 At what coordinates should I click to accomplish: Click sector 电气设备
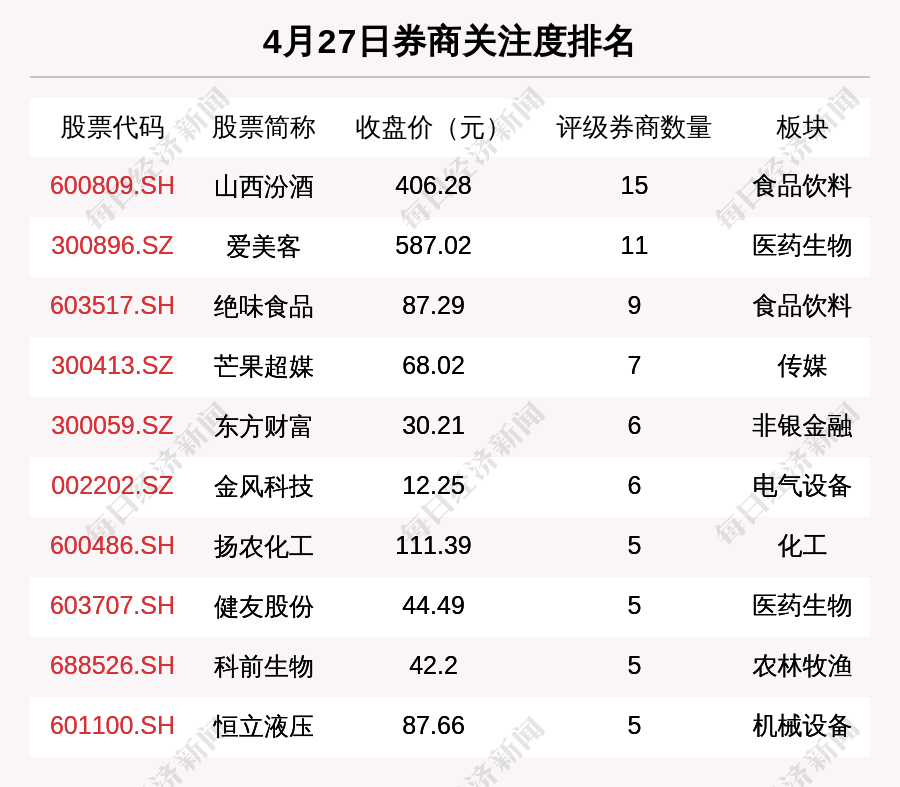[x=802, y=486]
